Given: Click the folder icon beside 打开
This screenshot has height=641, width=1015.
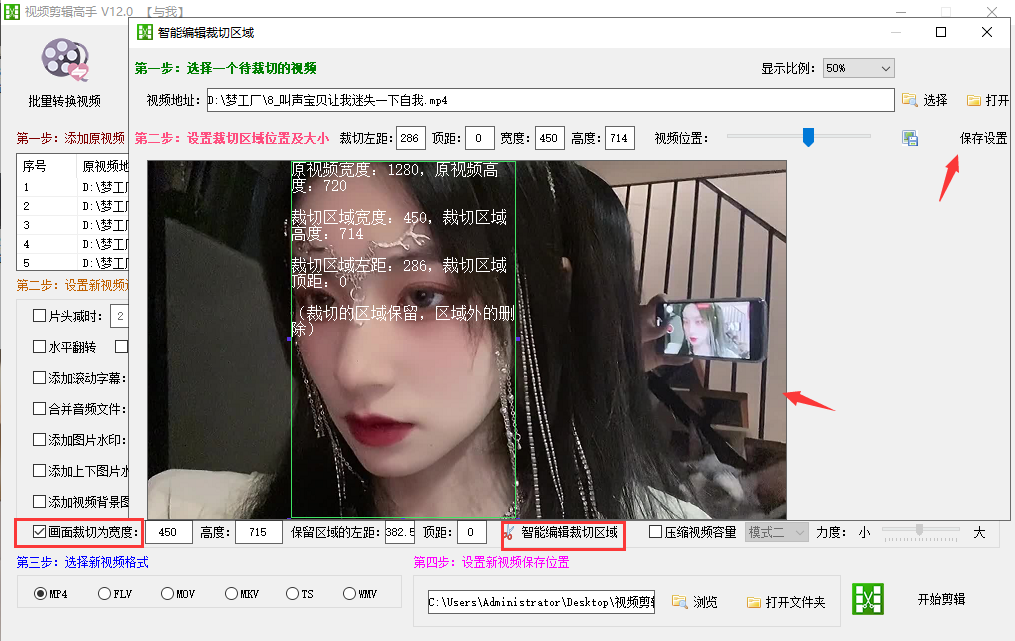Looking at the screenshot, I should tap(974, 100).
